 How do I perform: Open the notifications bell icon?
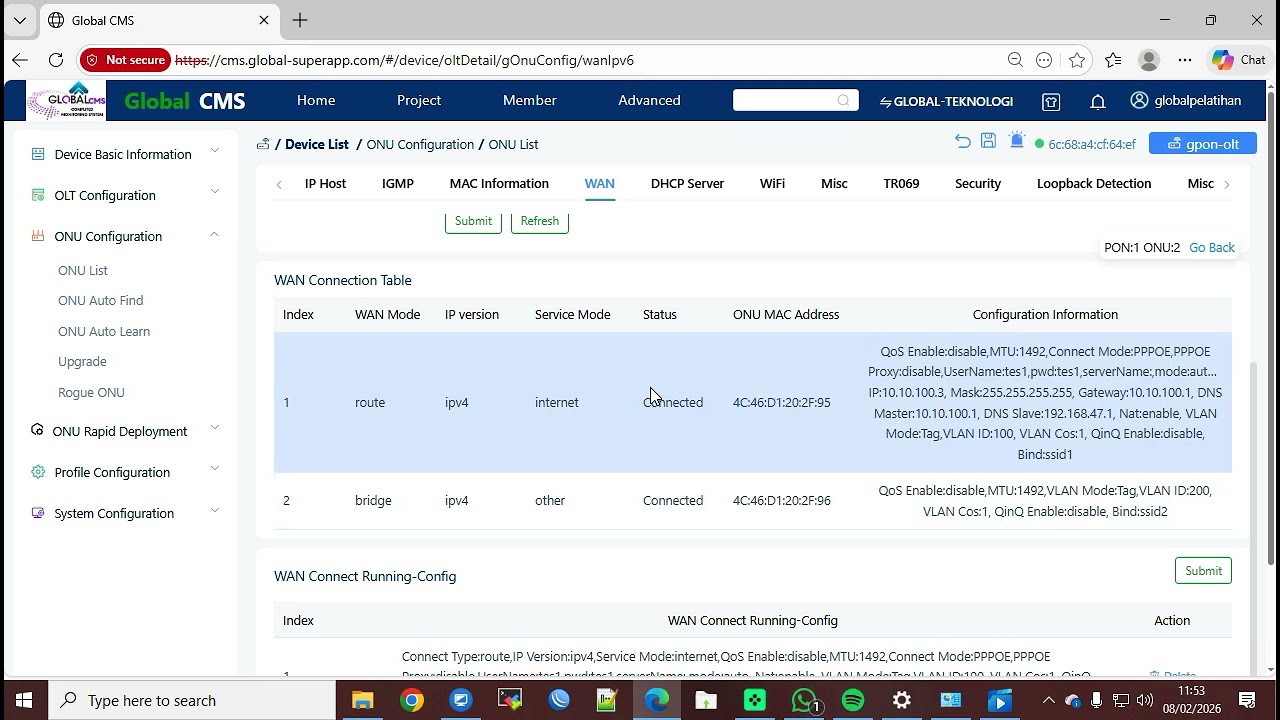click(x=1098, y=101)
